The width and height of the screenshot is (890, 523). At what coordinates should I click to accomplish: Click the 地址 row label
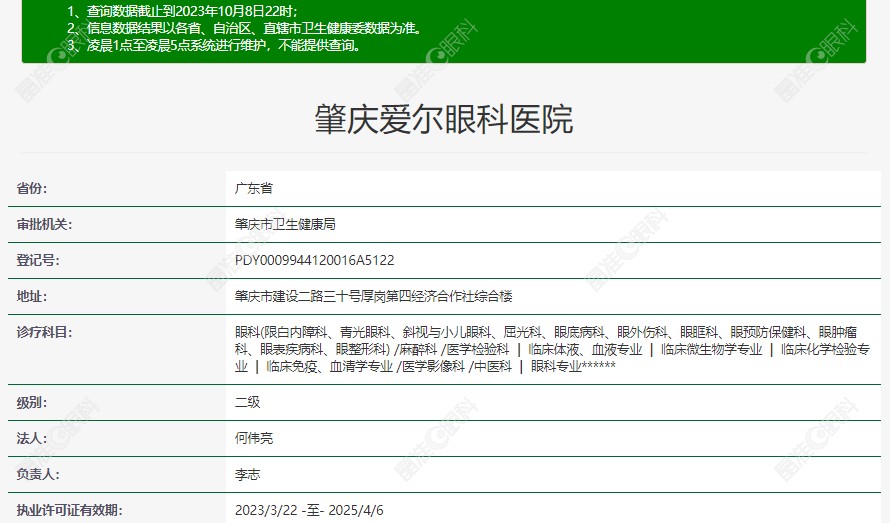(x=32, y=296)
